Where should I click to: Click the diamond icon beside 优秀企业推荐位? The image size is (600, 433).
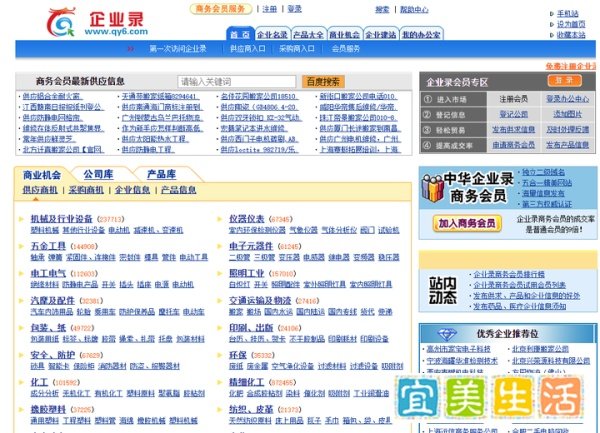447,334
